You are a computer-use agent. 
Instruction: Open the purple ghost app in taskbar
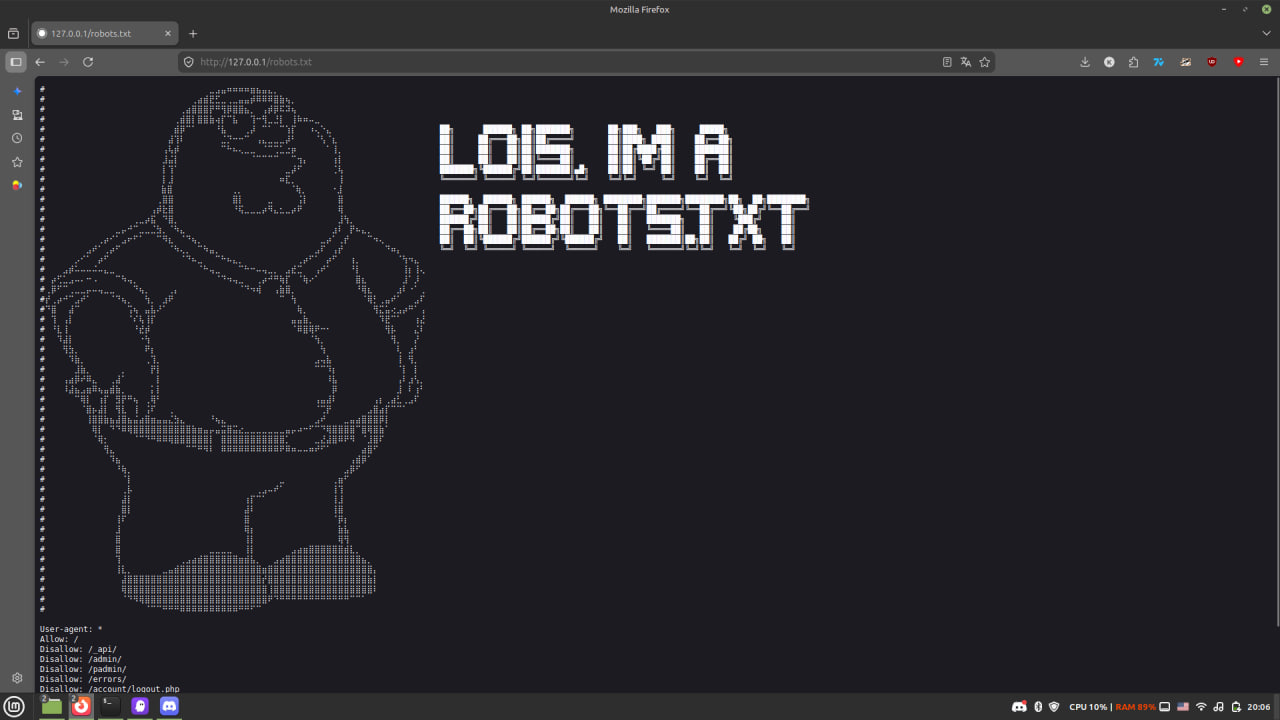click(x=140, y=706)
